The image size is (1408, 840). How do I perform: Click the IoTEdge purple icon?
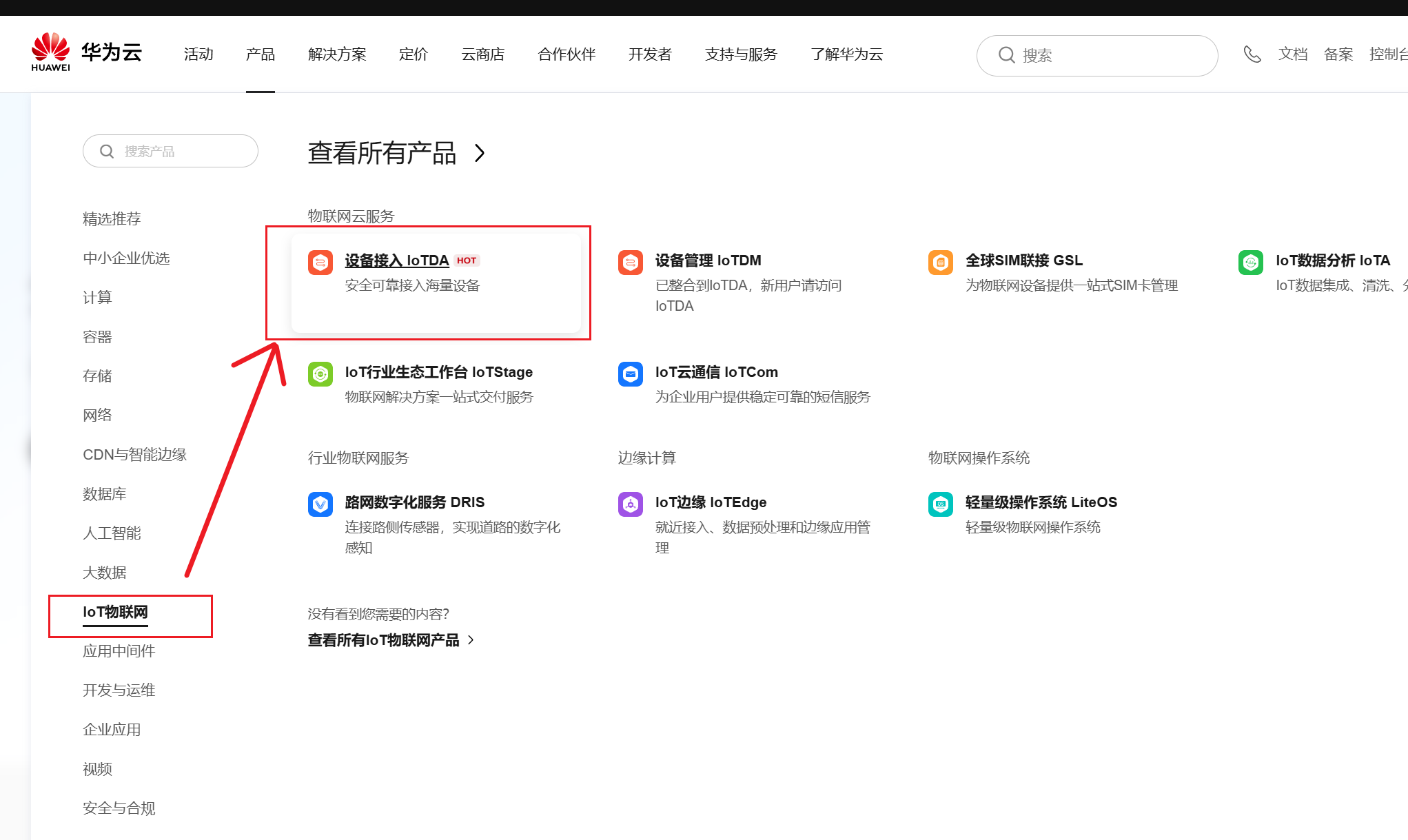(x=630, y=504)
